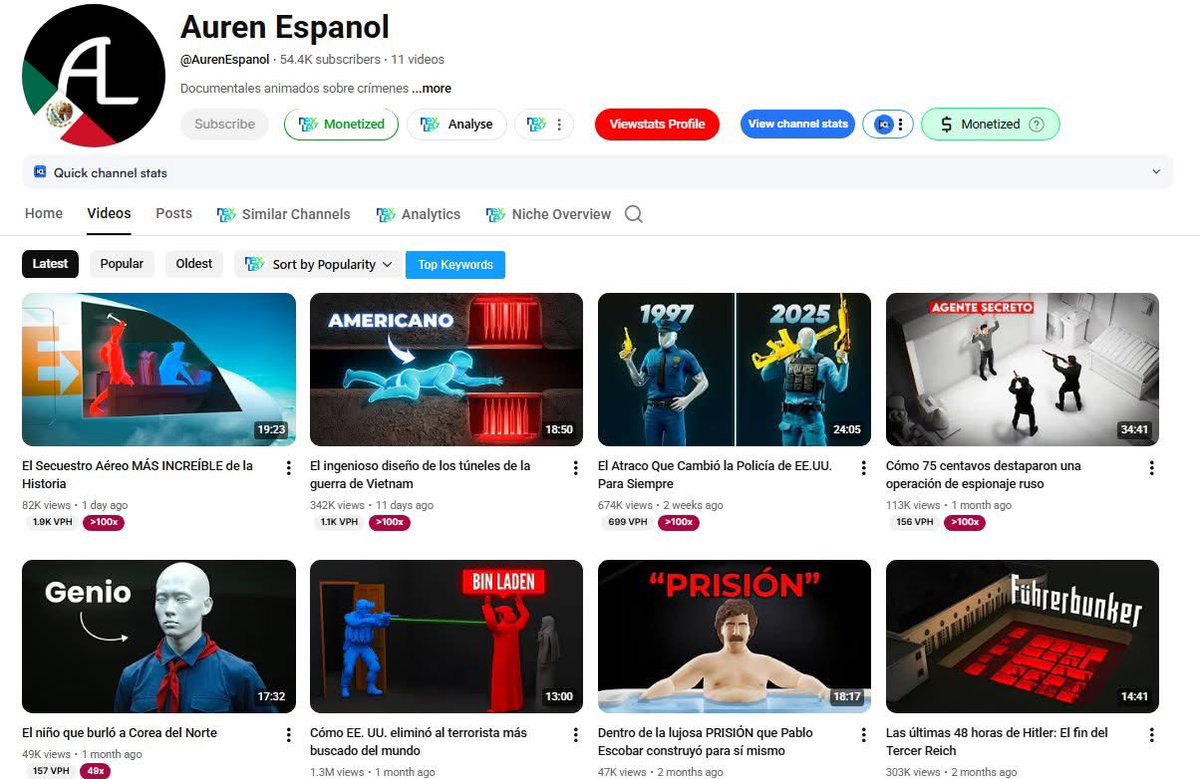Click 1.1K VPH badge under Vietnam video
1200x779 pixels.
click(339, 522)
